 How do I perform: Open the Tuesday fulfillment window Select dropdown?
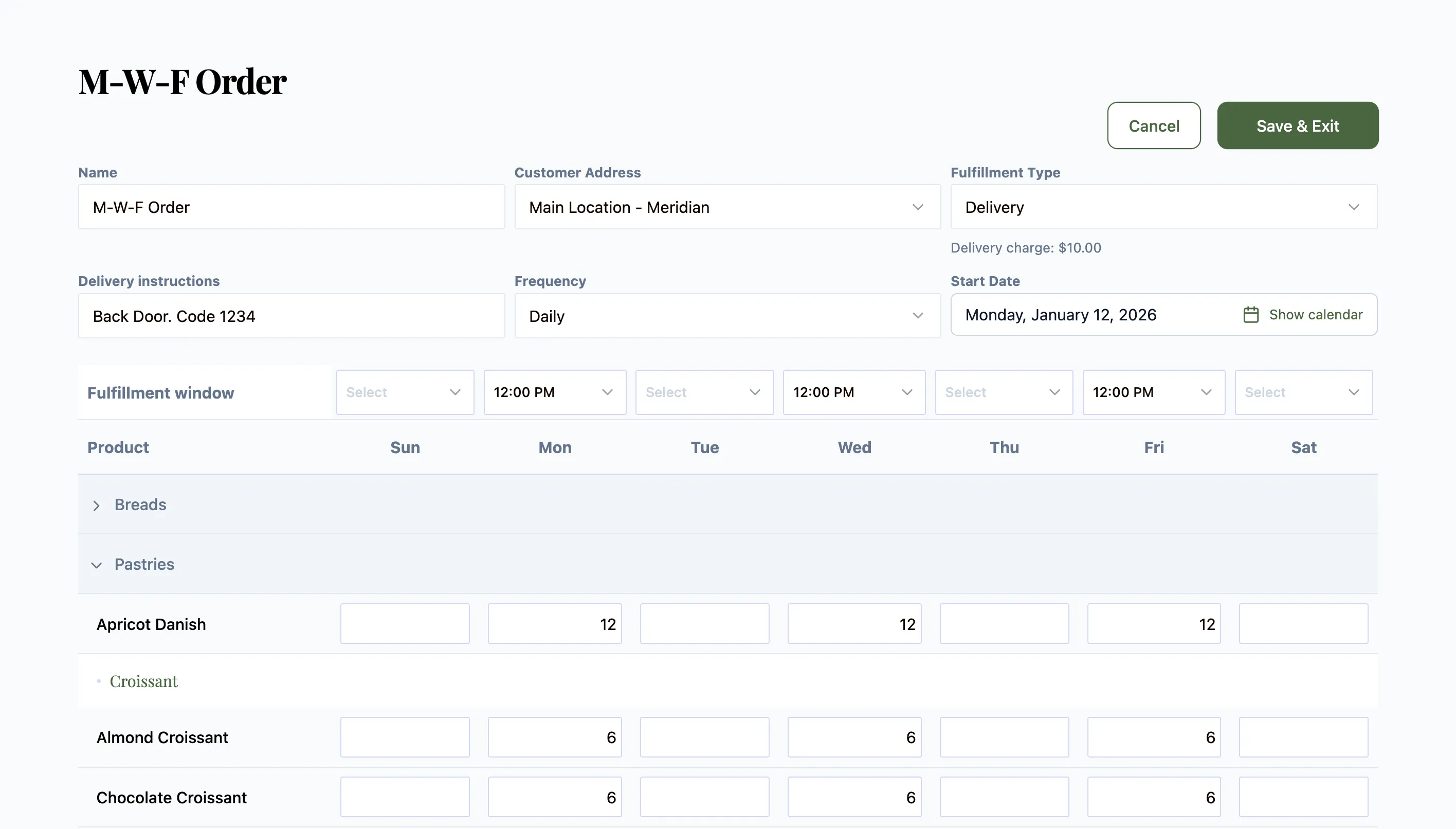[704, 392]
